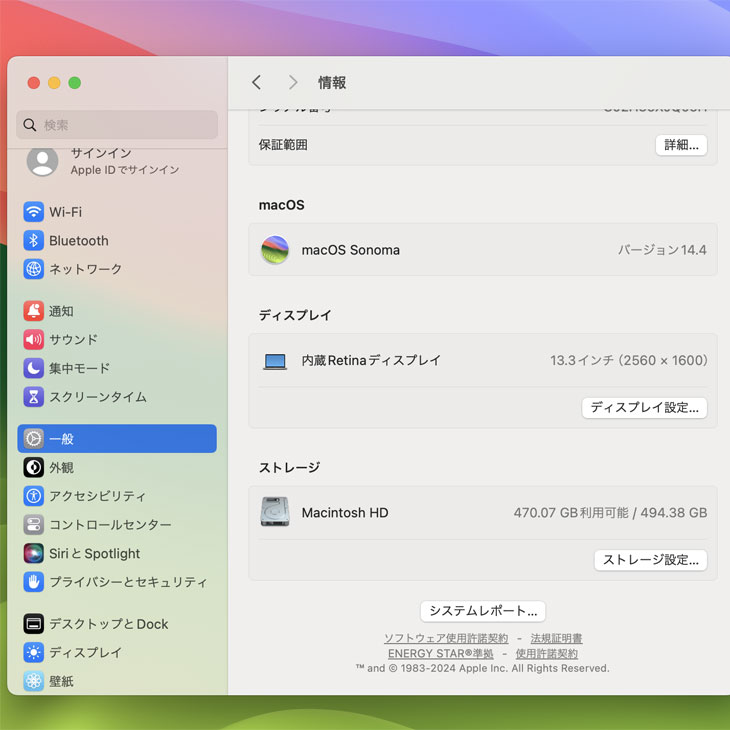The image size is (730, 730).
Task: Select Wi-Fi label in sidebar
Action: (66, 212)
